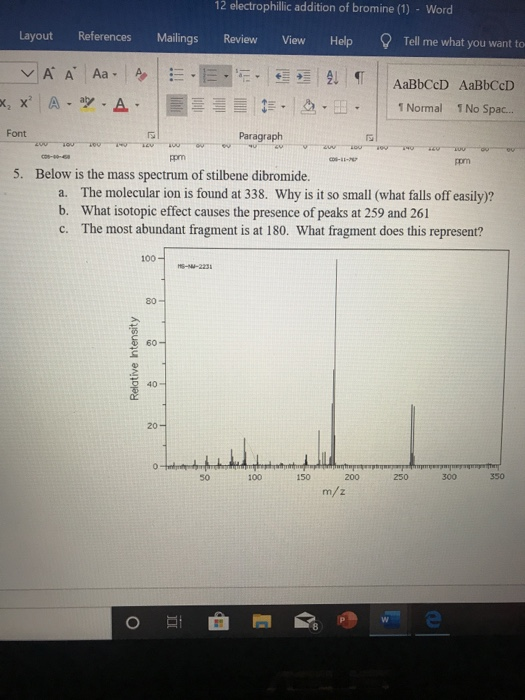The image size is (525, 700).
Task: Apply paragraph shading with paint bucket
Action: tap(308, 107)
